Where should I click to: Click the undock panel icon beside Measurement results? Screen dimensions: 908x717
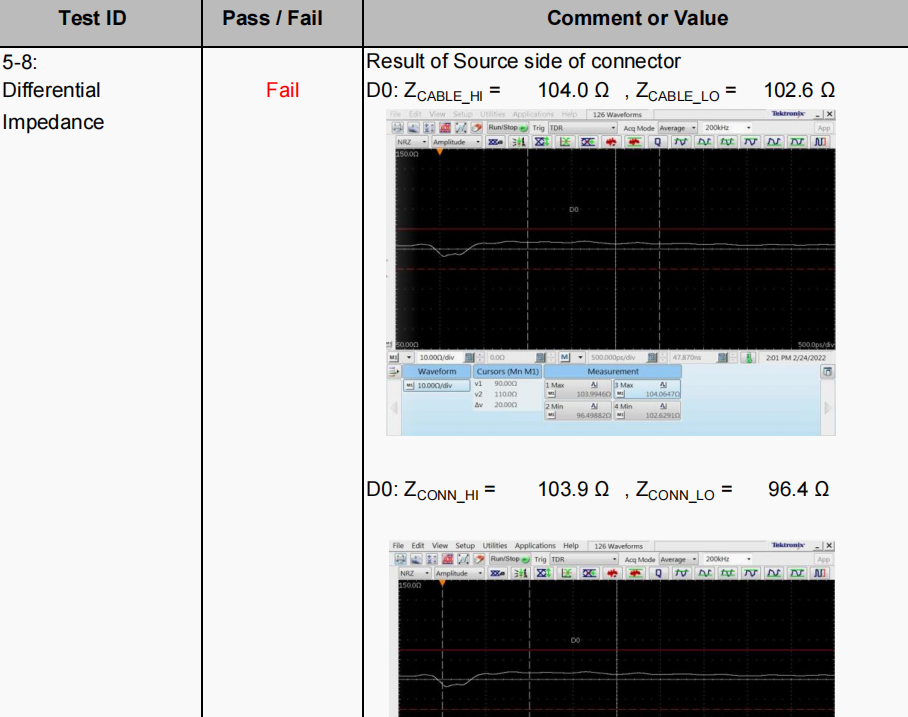(827, 371)
